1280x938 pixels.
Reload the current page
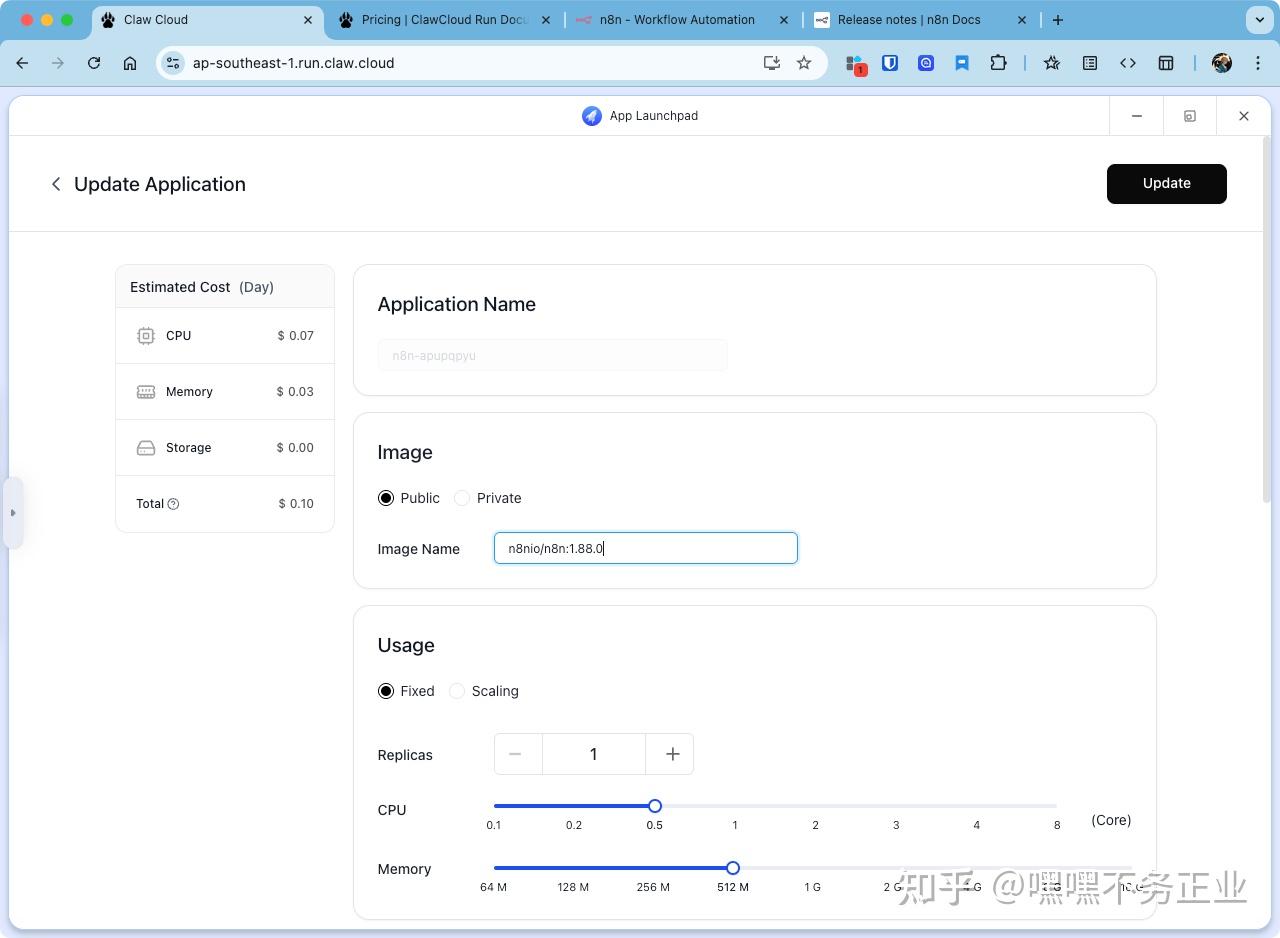94,63
